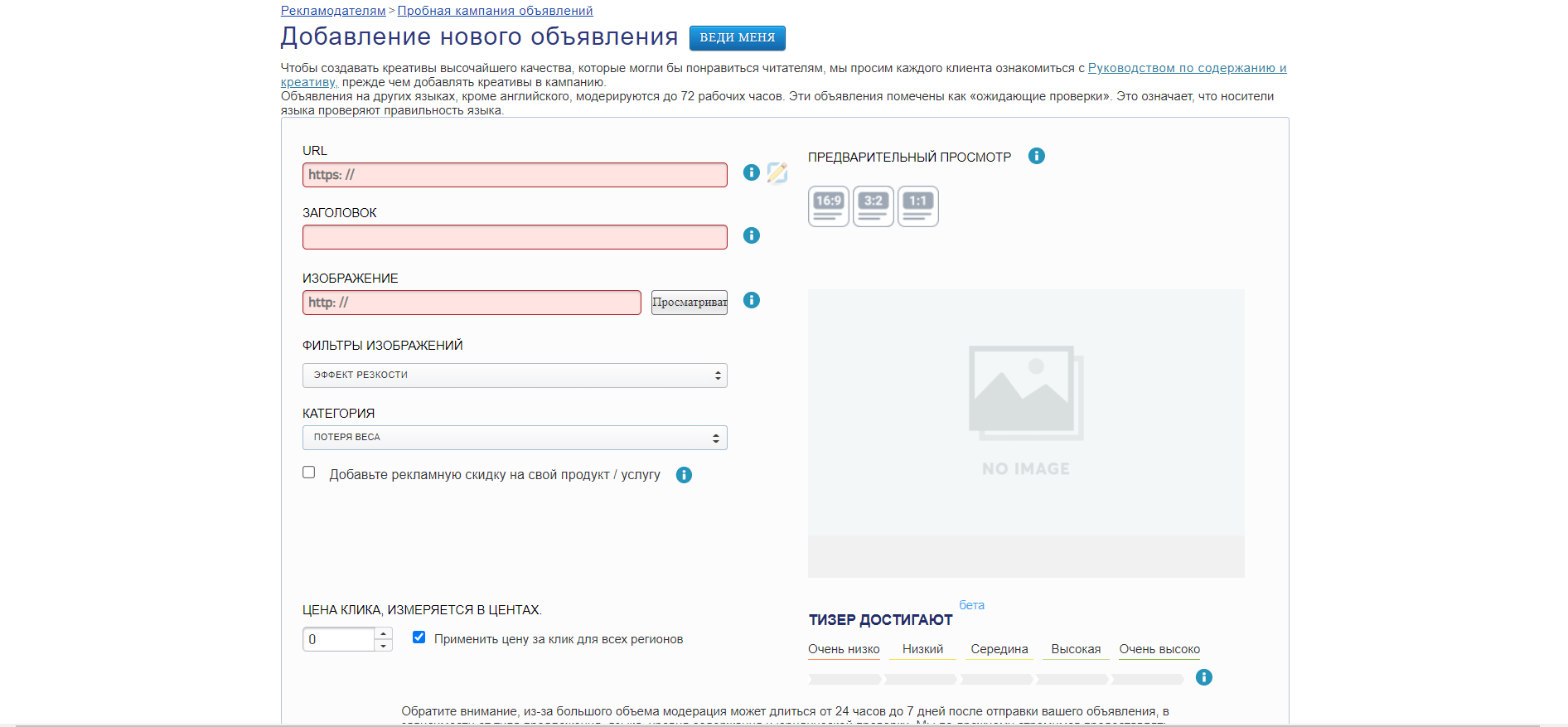Click the Рекламодателям breadcrumb link
This screenshot has width=1568, height=727.
tap(333, 11)
